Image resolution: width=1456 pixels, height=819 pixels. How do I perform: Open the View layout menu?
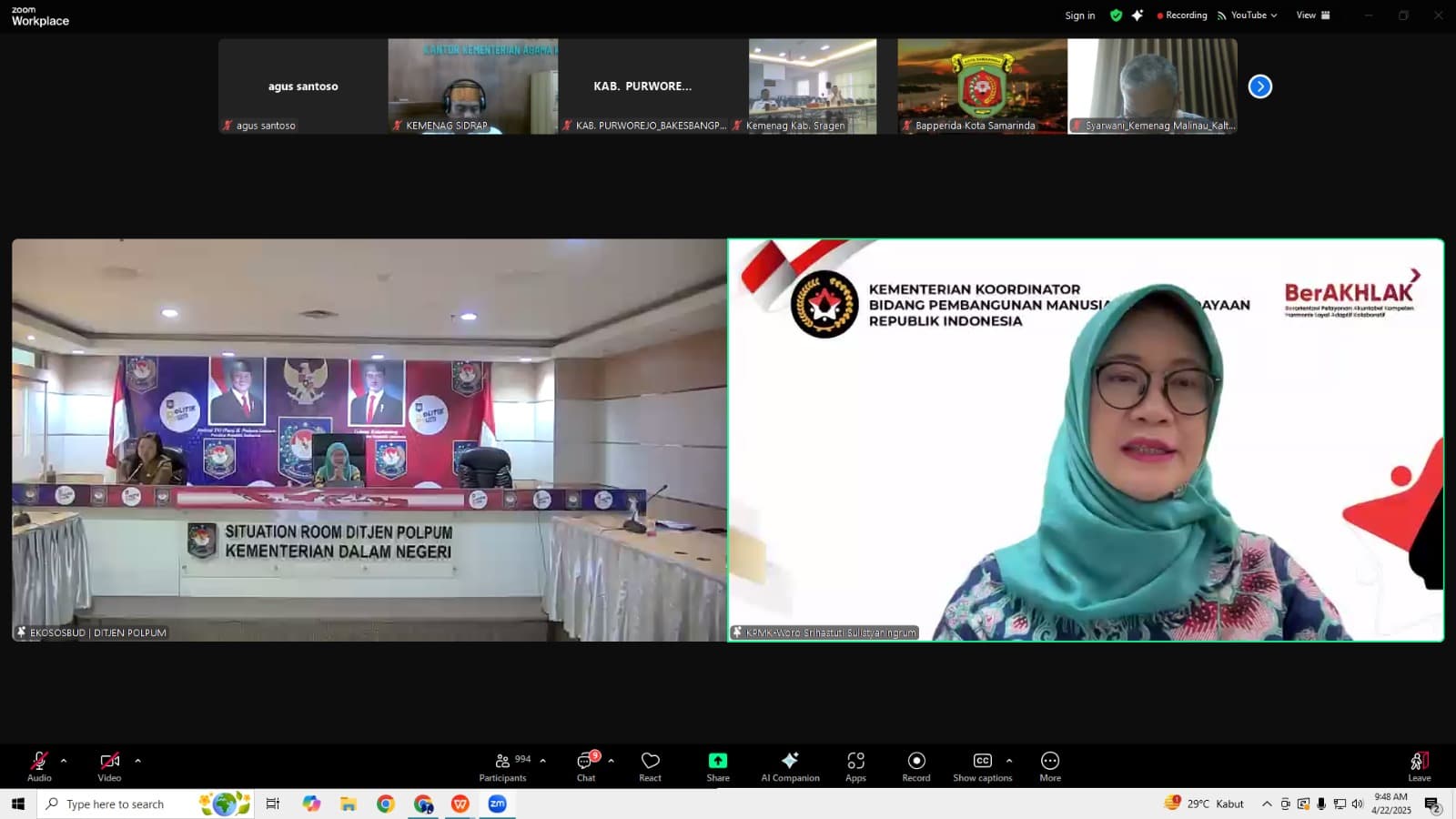(x=1312, y=15)
